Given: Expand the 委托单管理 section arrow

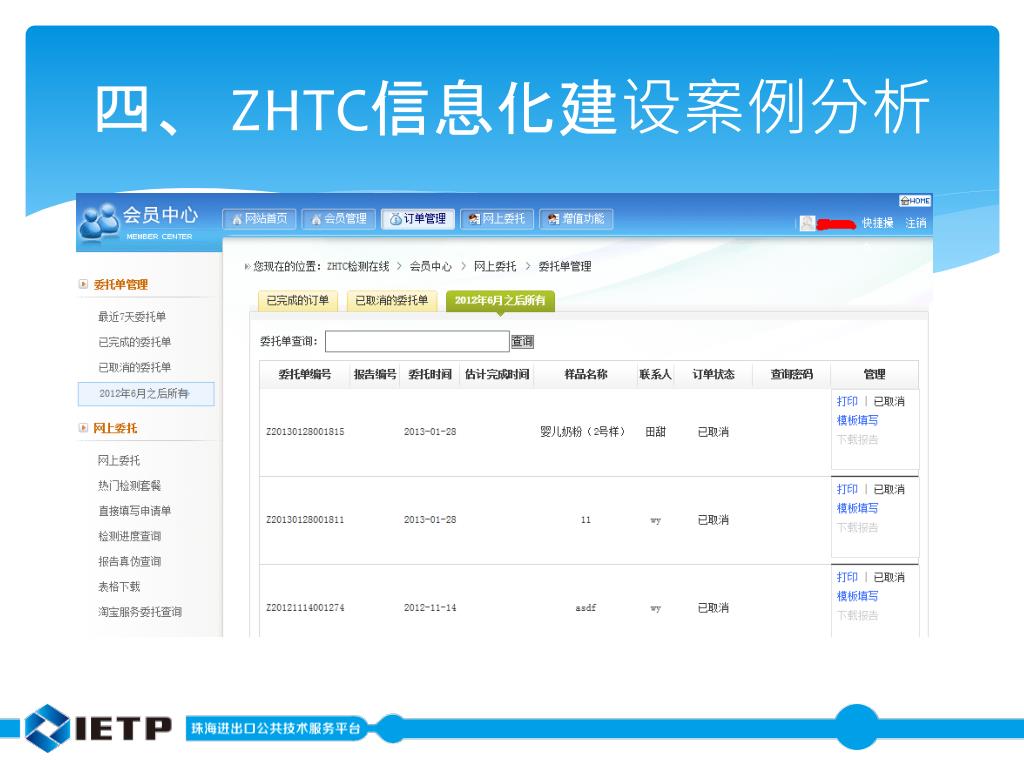Looking at the screenshot, I should (83, 284).
